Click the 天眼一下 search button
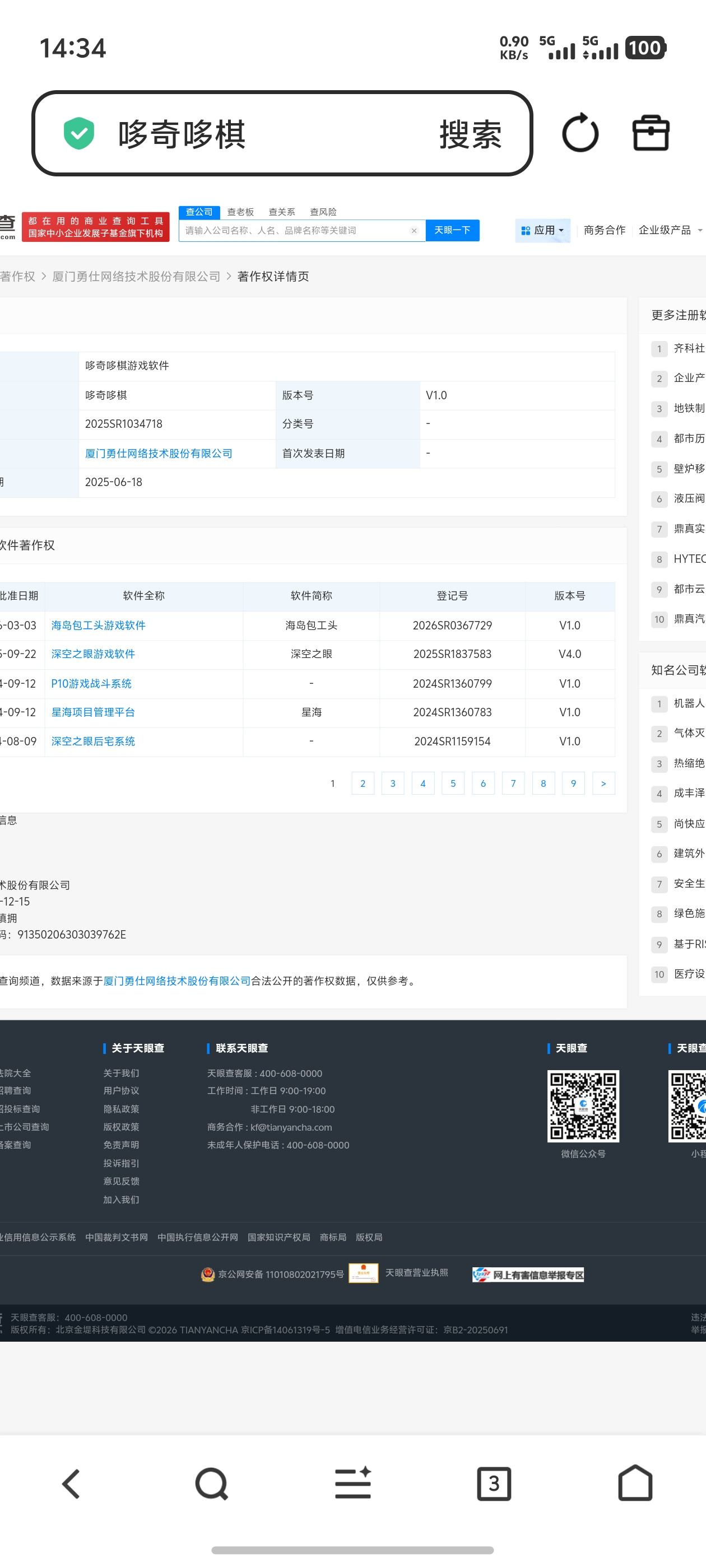Viewport: 706px width, 1568px height. click(x=453, y=231)
